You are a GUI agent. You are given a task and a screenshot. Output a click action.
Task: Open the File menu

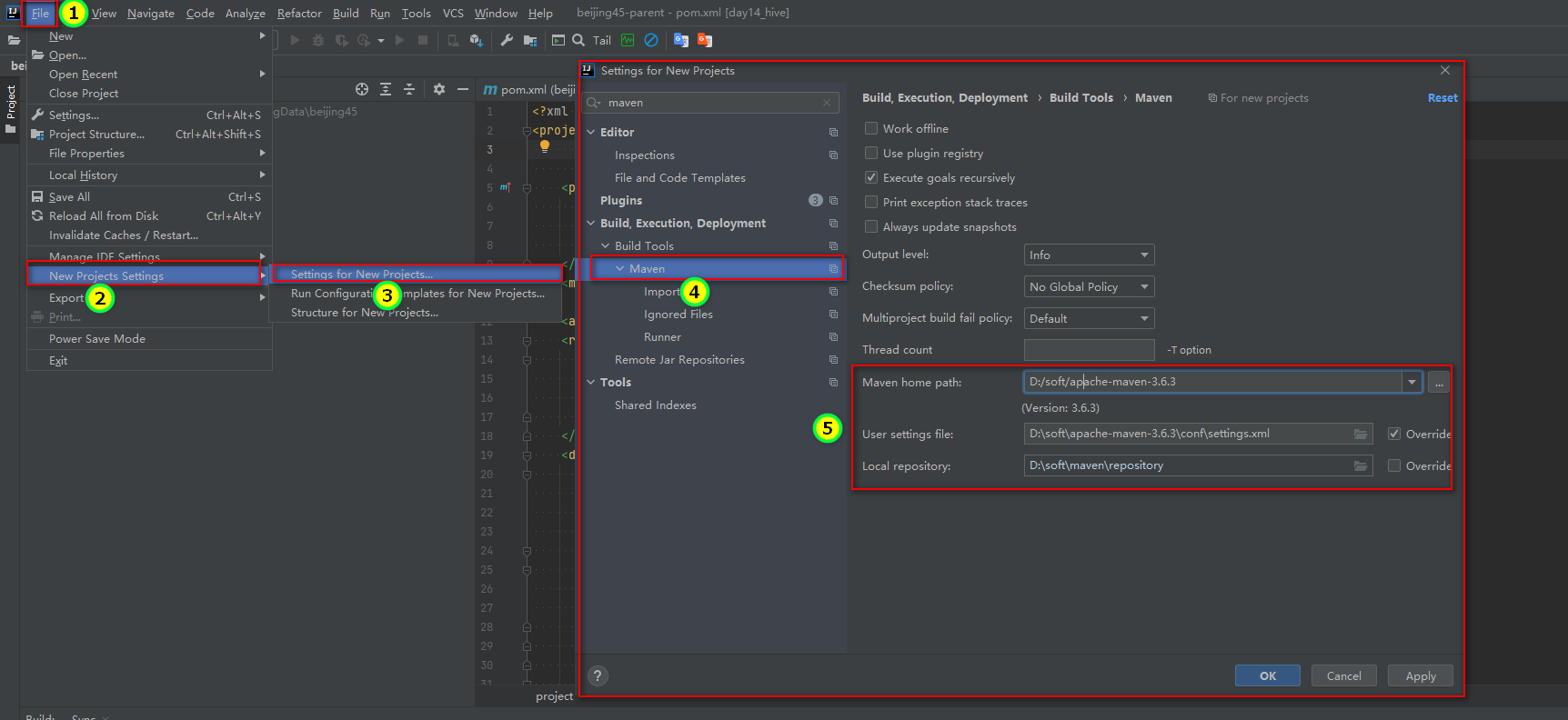click(x=40, y=13)
